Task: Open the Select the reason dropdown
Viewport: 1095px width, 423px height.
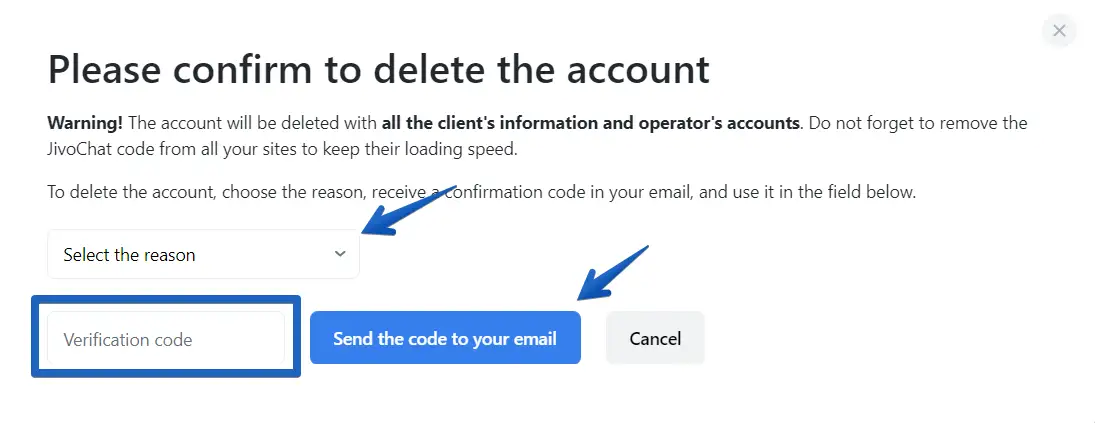Action: (x=203, y=254)
